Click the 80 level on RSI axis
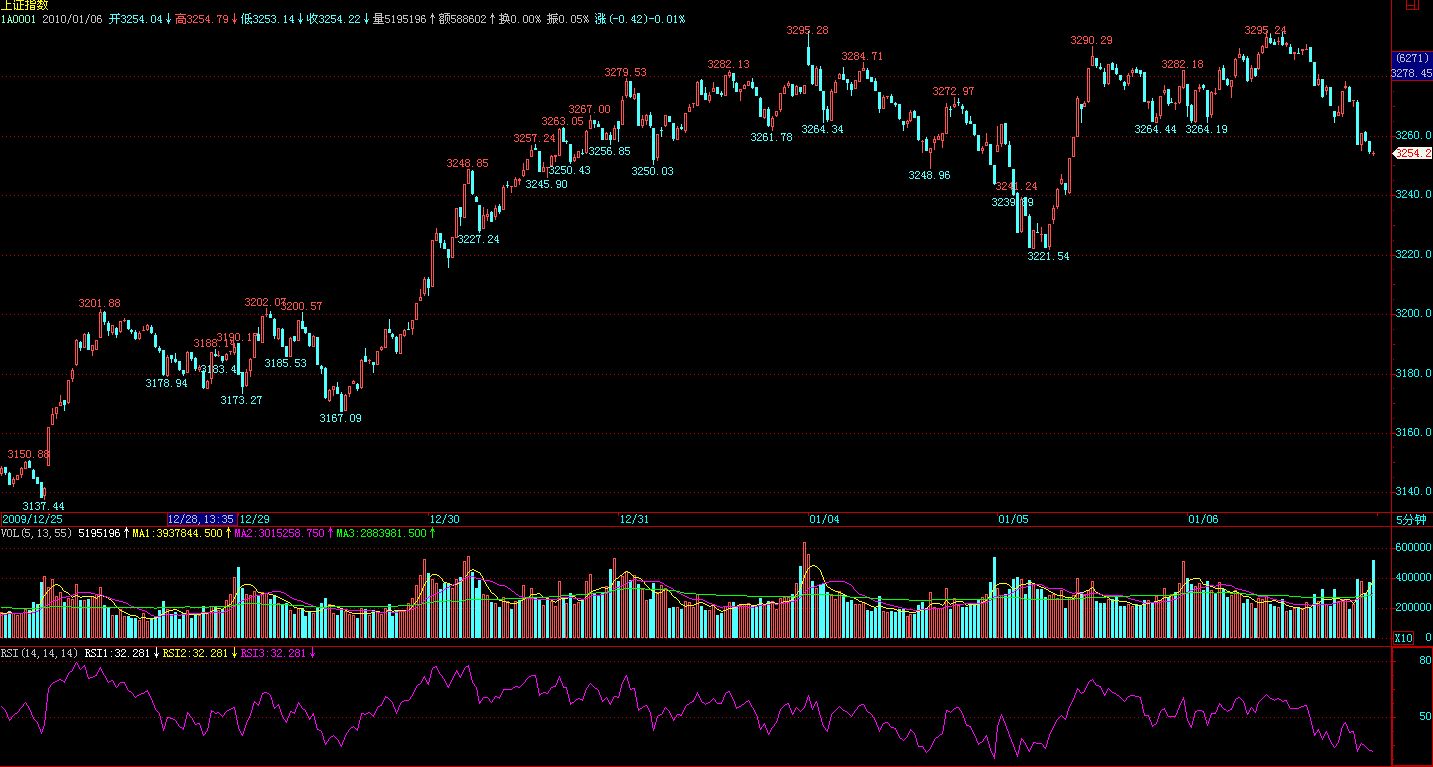This screenshot has height=767, width=1433. 1423,661
